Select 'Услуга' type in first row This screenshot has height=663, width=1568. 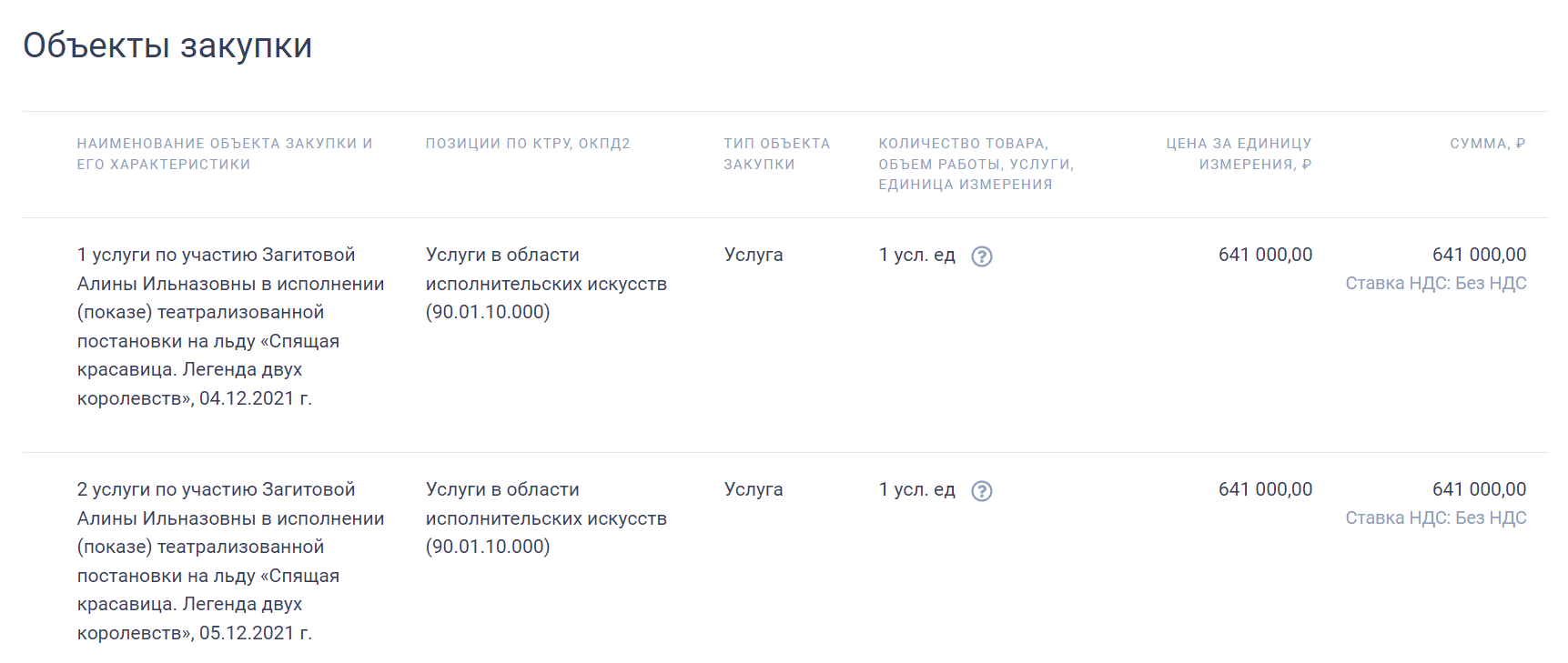(754, 255)
